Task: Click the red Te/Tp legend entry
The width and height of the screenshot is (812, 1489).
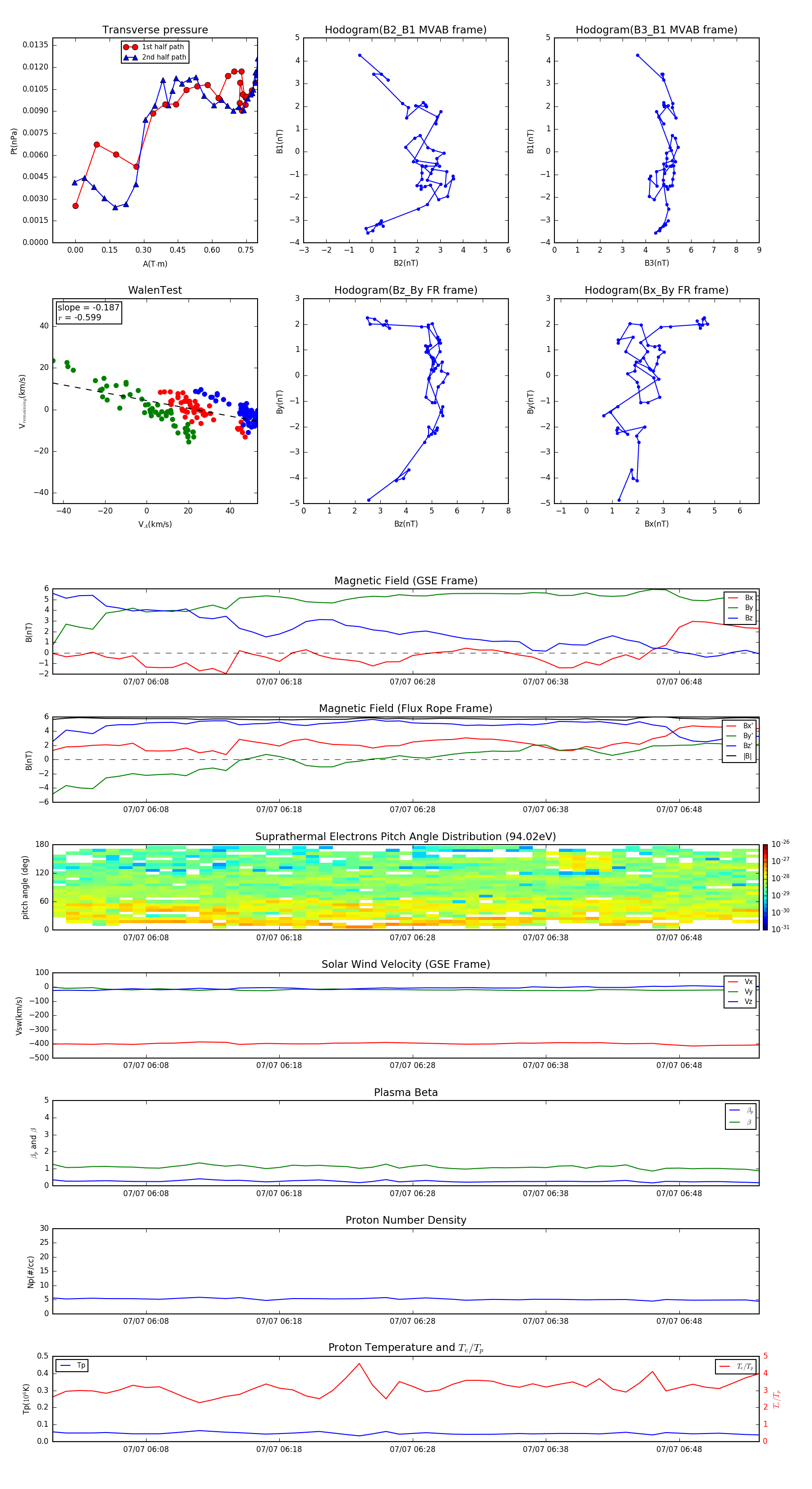Action: pos(736,1366)
